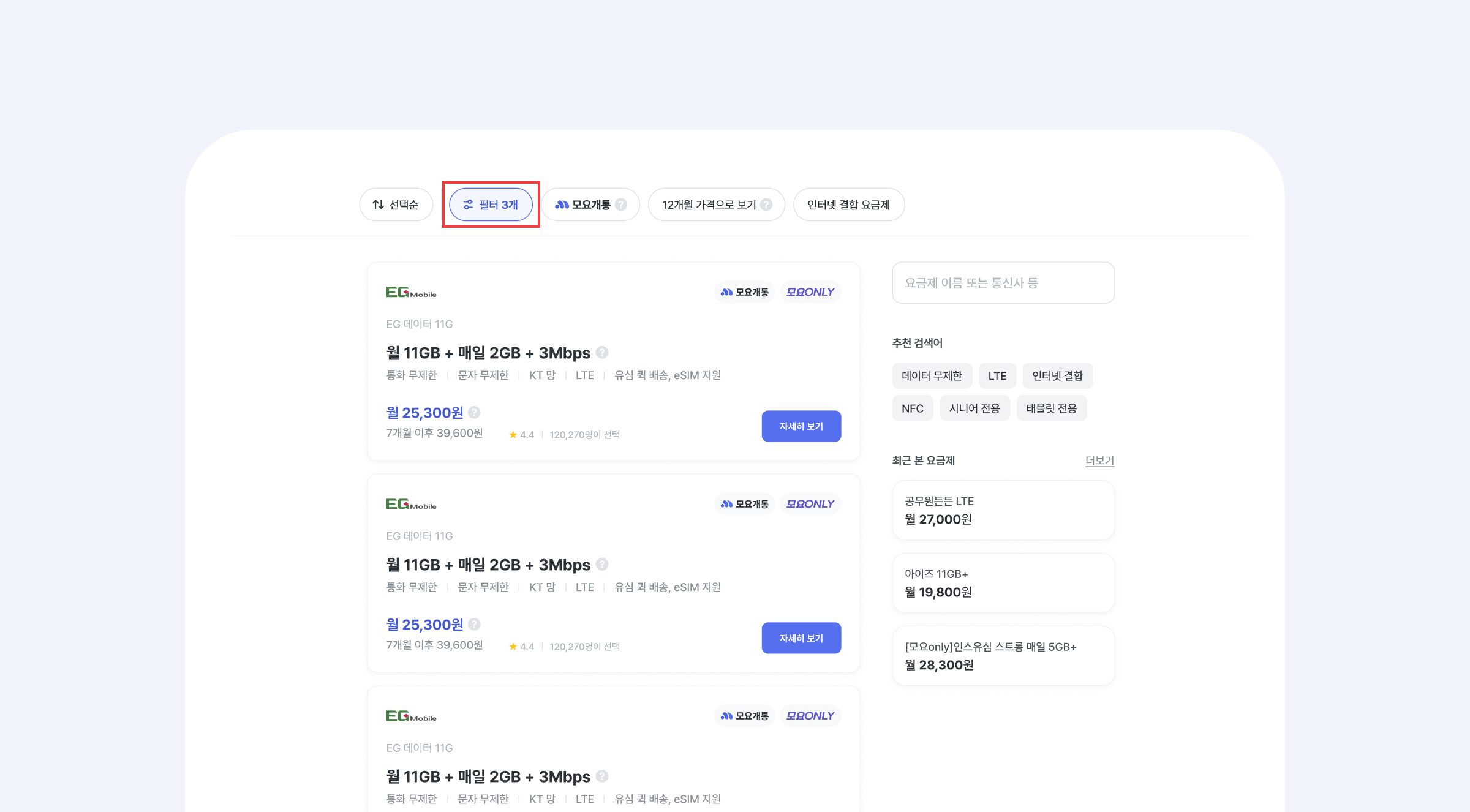Open recently viewed 공무원든든 LTE plan card
The image size is (1470, 812).
(1003, 510)
